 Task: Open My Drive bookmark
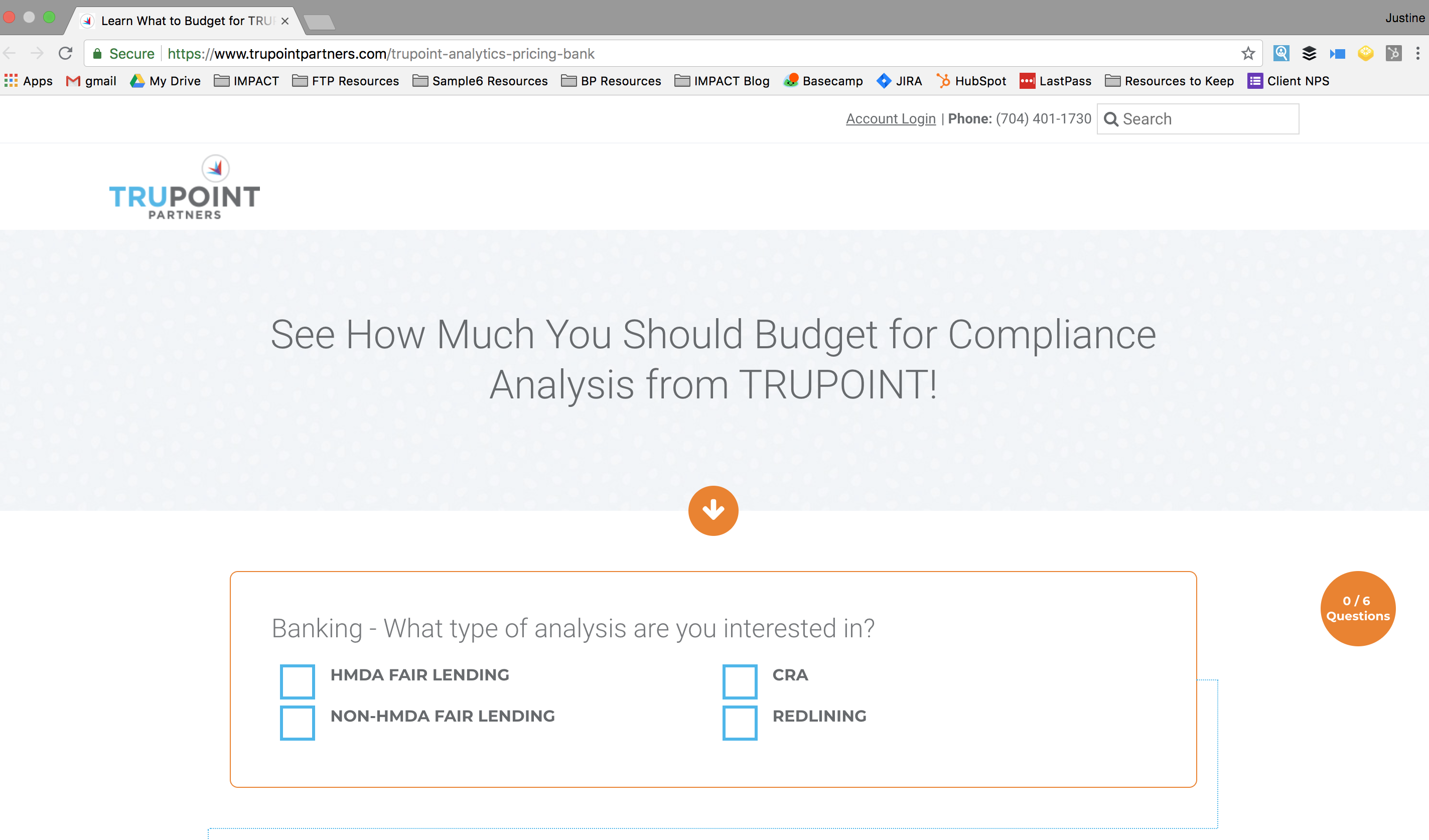165,81
